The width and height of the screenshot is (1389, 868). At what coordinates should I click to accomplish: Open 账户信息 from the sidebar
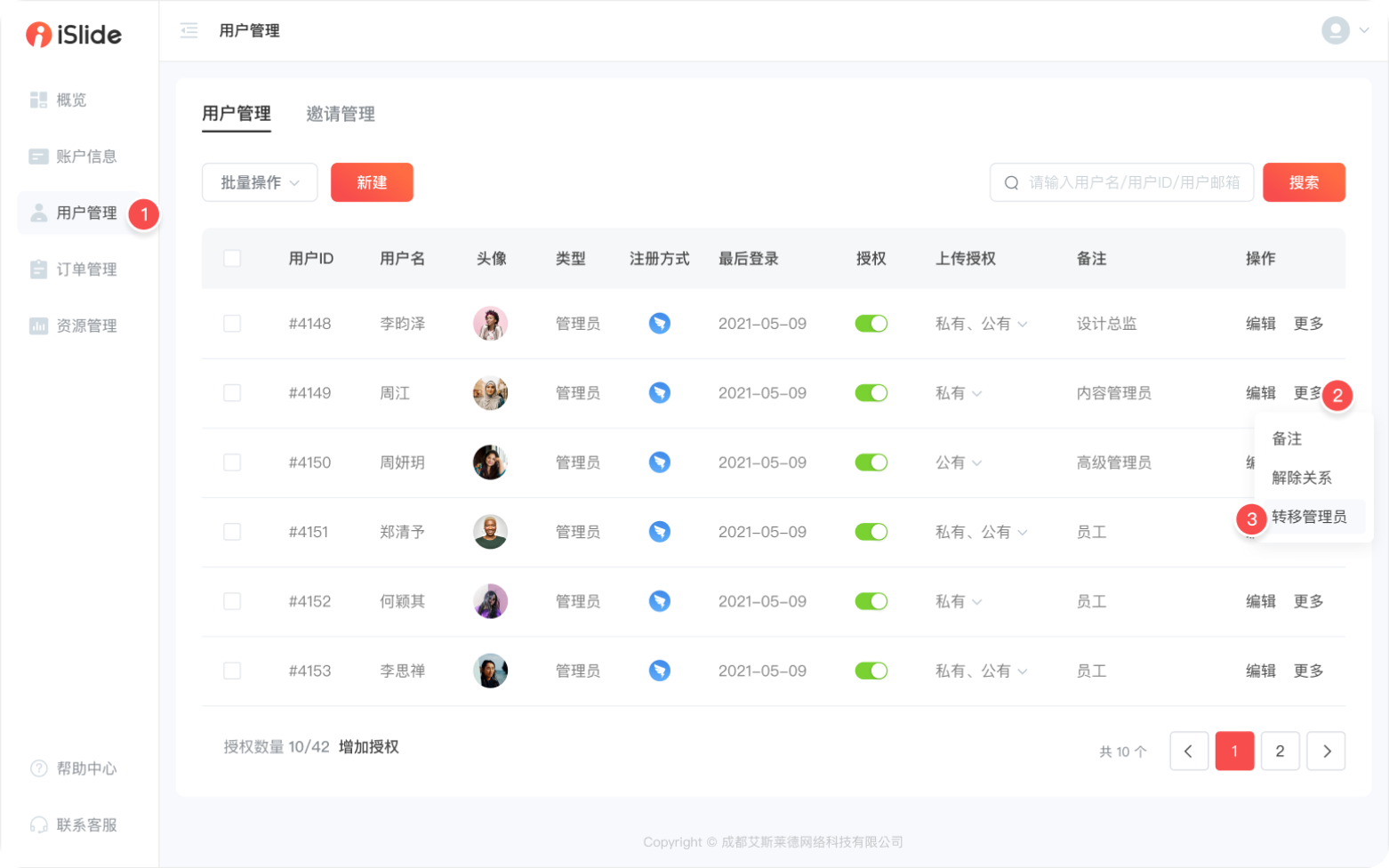[85, 157]
